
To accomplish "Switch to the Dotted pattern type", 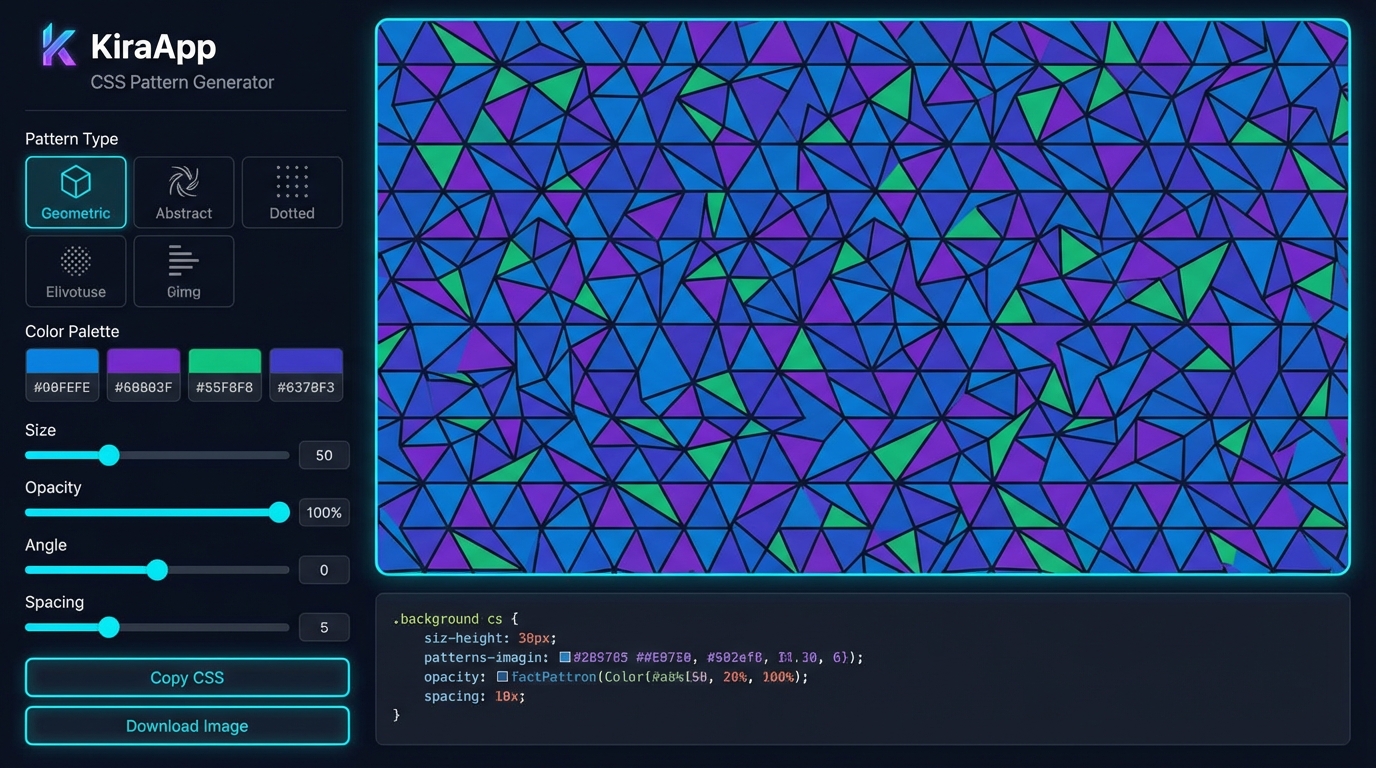I will point(291,192).
